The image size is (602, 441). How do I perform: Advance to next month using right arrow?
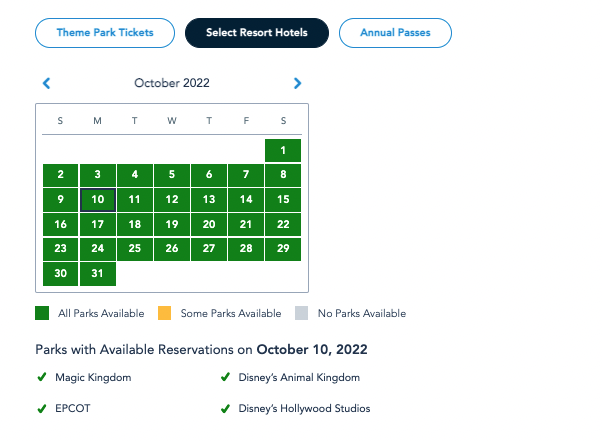[297, 84]
